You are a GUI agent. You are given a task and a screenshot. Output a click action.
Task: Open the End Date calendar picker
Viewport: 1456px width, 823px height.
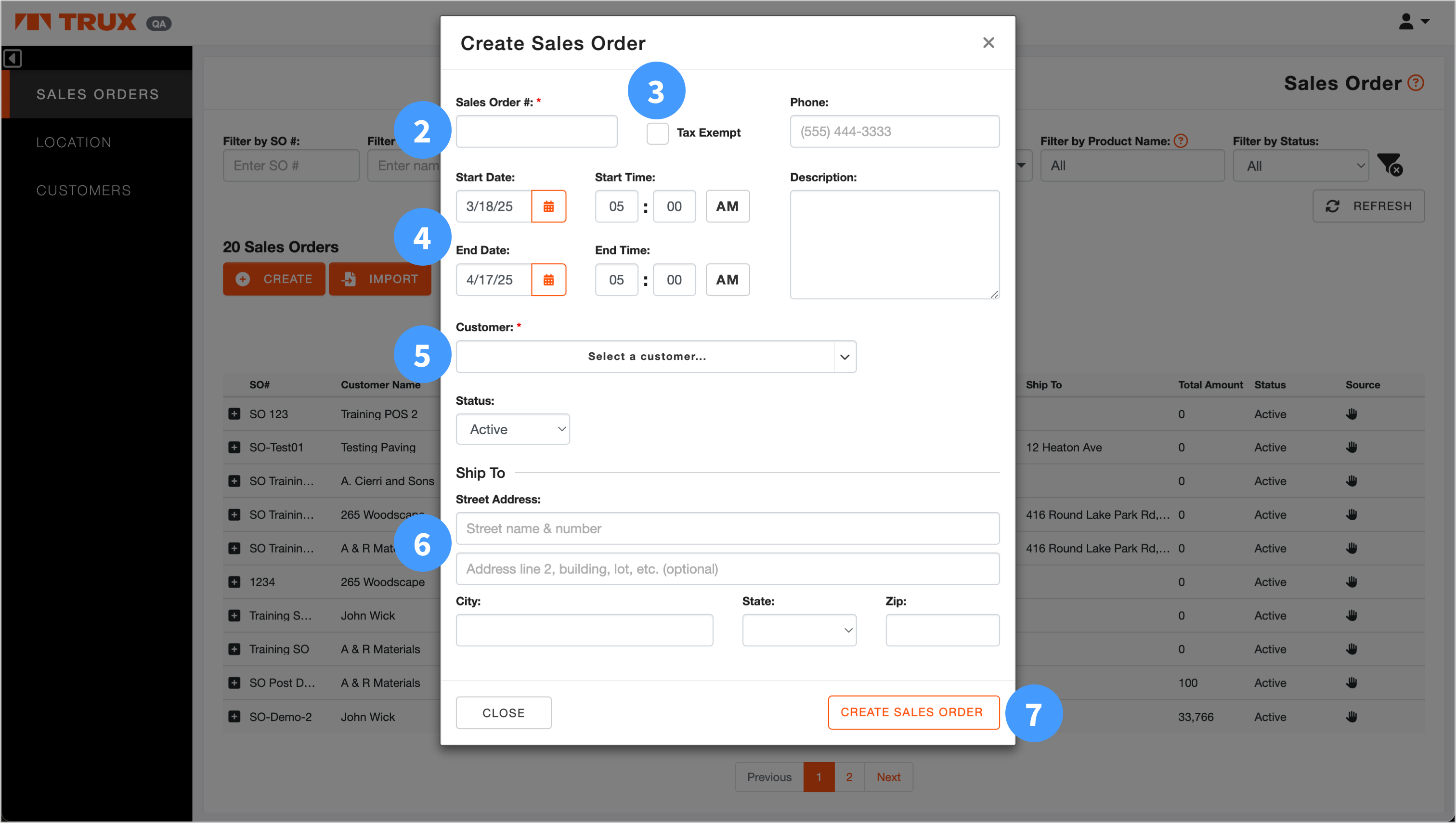coord(548,280)
